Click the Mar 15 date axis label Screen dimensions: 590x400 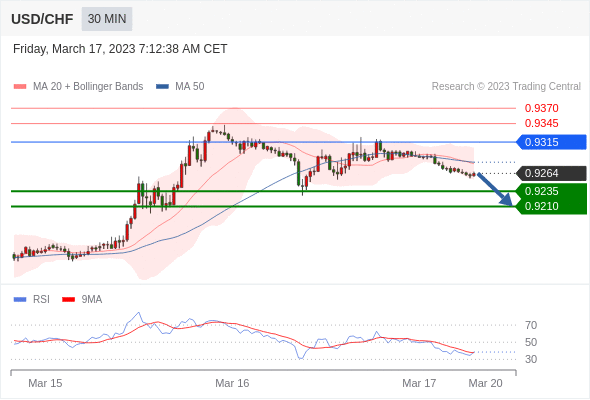45,383
